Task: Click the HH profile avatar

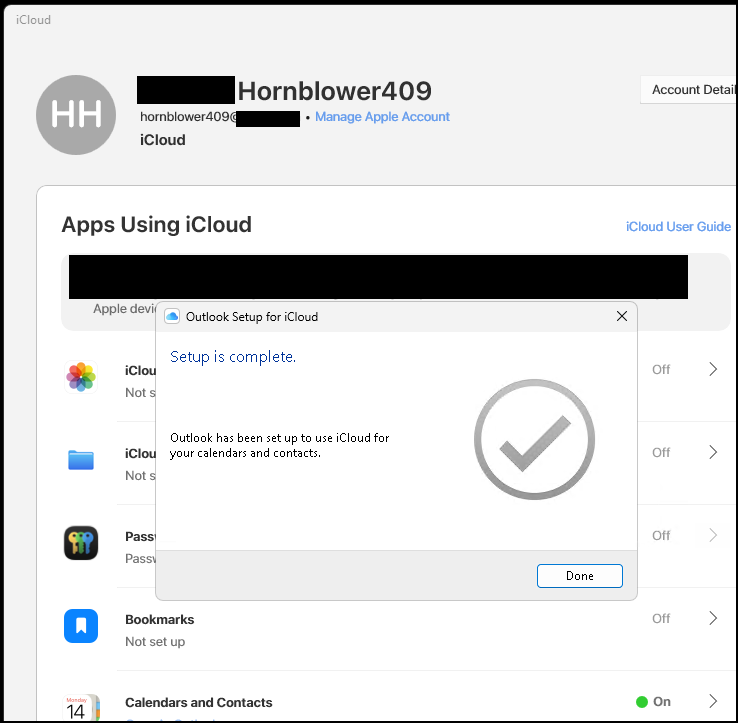Action: tap(76, 115)
